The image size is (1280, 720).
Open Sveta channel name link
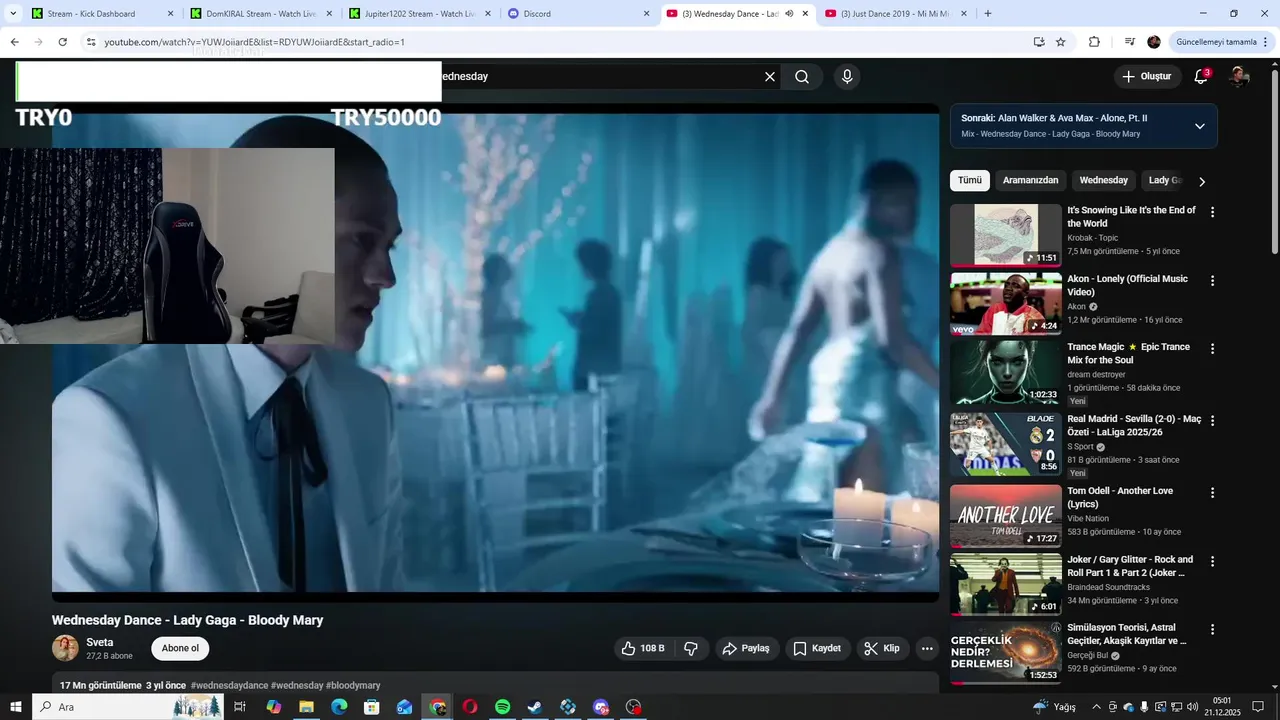pos(100,642)
